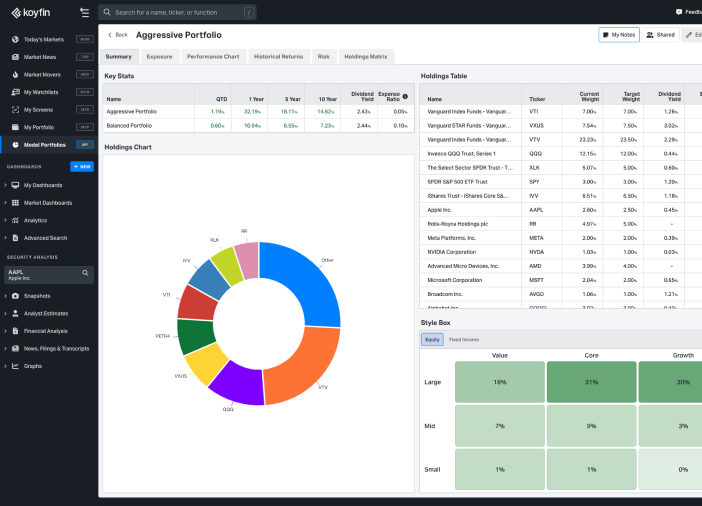Screen dimensions: 702x506
Task: Click NVIDIA Corporation in Holdings Table
Action: click(x=452, y=252)
